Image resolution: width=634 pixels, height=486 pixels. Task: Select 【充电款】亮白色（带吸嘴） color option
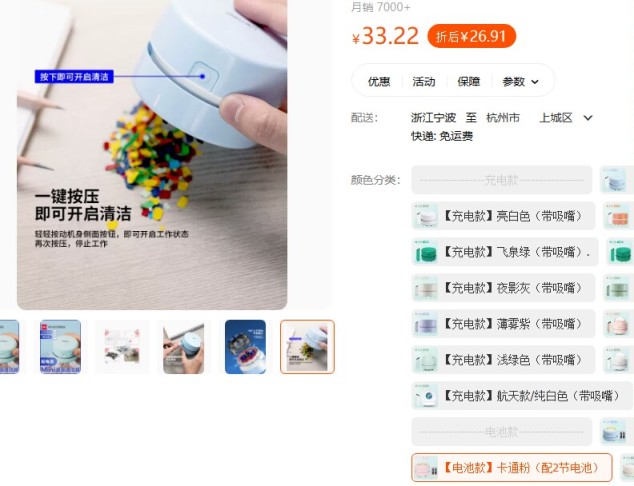[x=503, y=216]
